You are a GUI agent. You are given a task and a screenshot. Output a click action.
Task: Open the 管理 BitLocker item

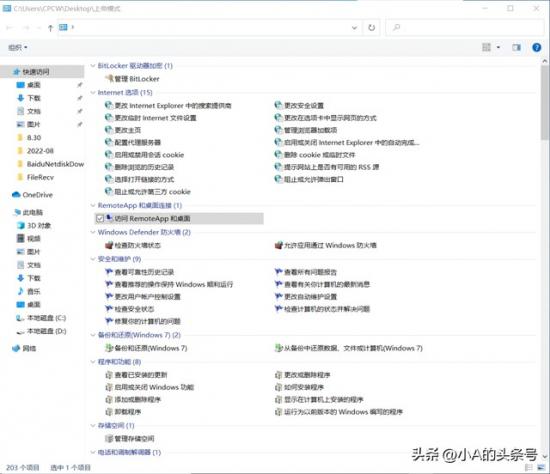pos(133,79)
